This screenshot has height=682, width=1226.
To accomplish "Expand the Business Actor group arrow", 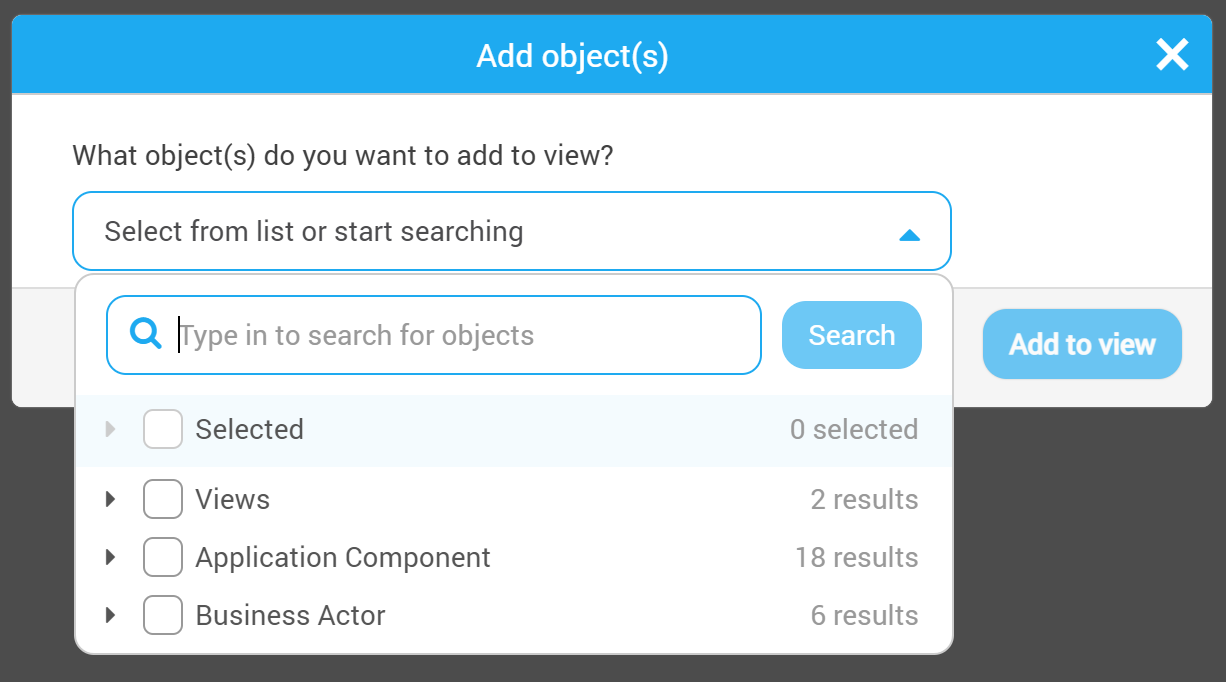I will pyautogui.click(x=111, y=615).
